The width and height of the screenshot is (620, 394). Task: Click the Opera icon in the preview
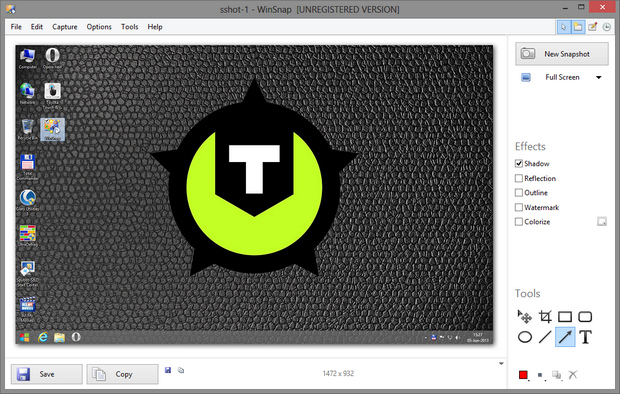[52, 58]
